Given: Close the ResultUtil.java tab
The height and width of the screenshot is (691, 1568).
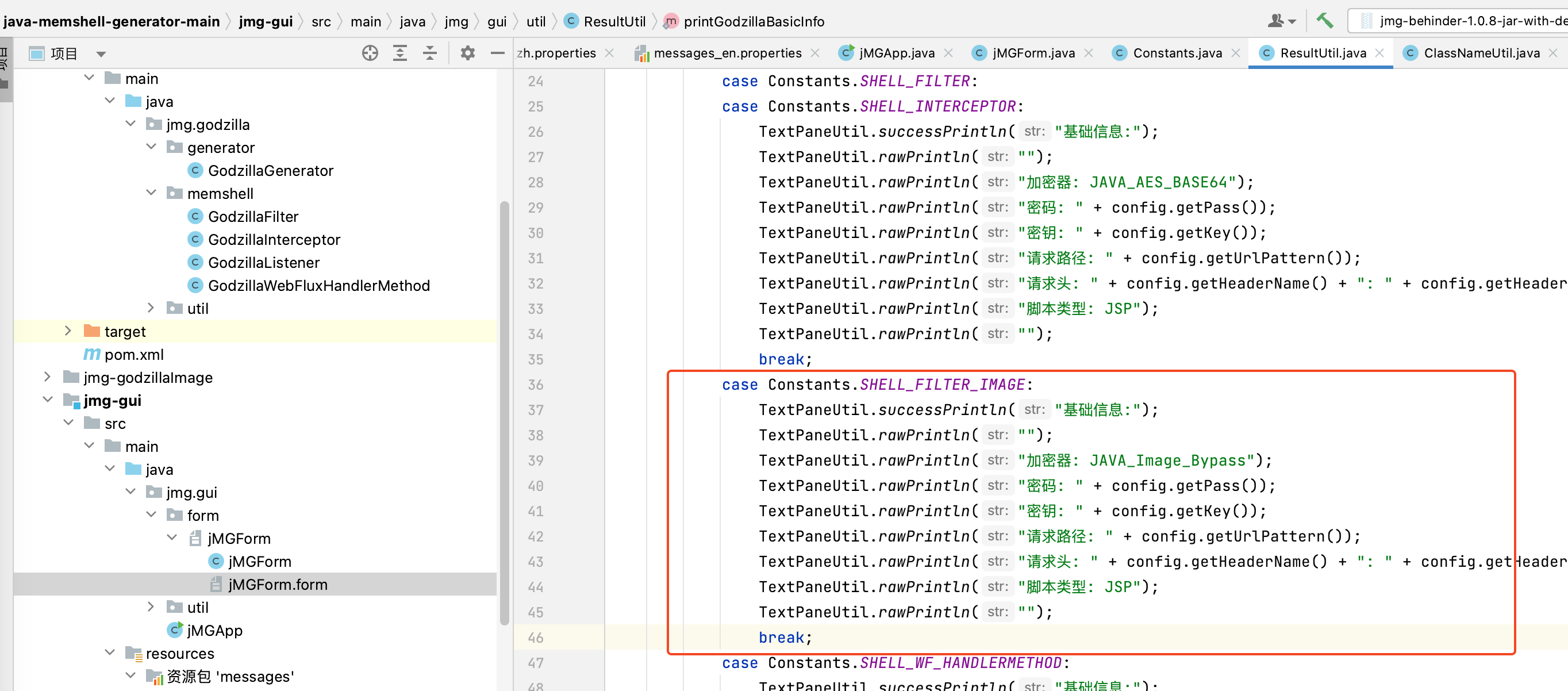Looking at the screenshot, I should pyautogui.click(x=1379, y=53).
